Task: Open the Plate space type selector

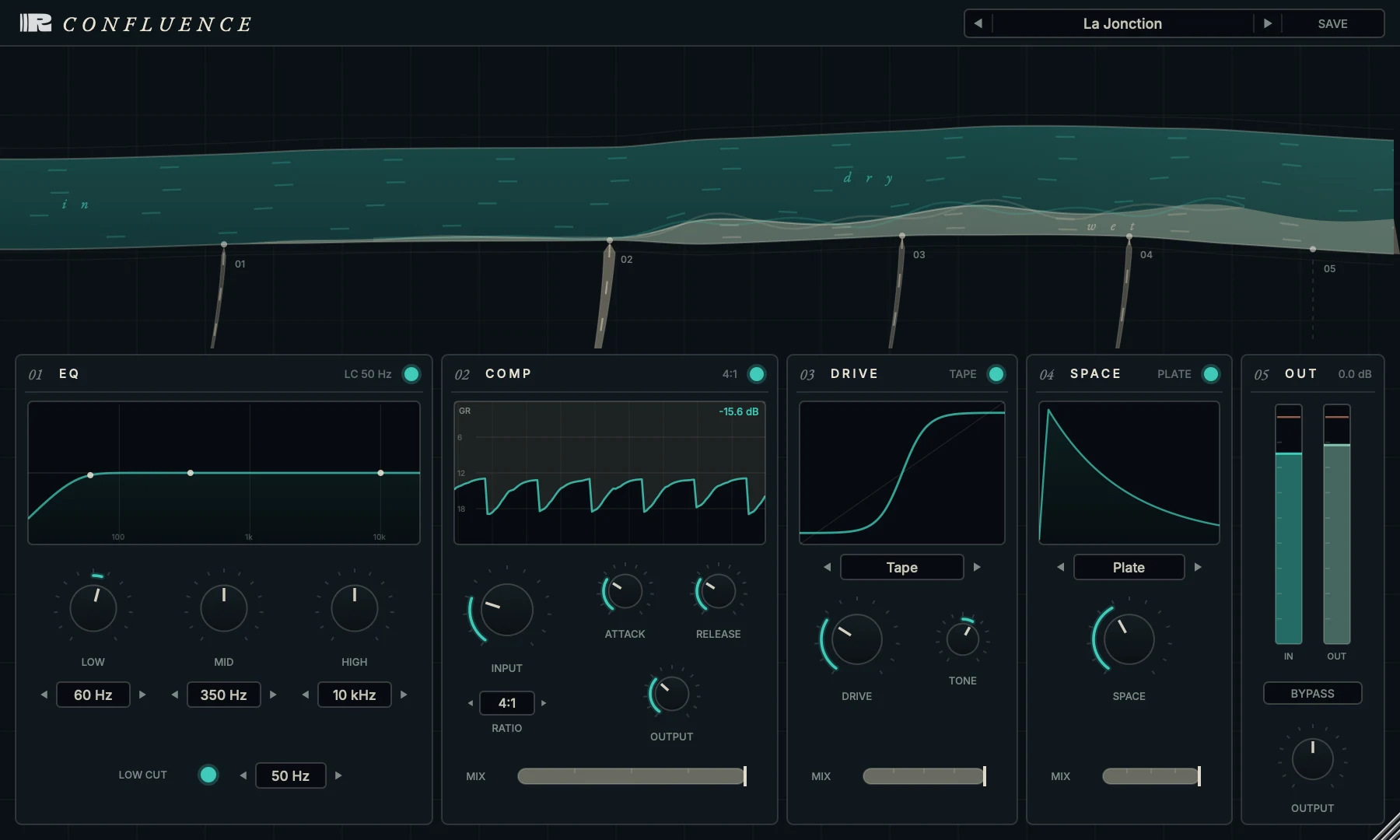Action: pyautogui.click(x=1129, y=567)
